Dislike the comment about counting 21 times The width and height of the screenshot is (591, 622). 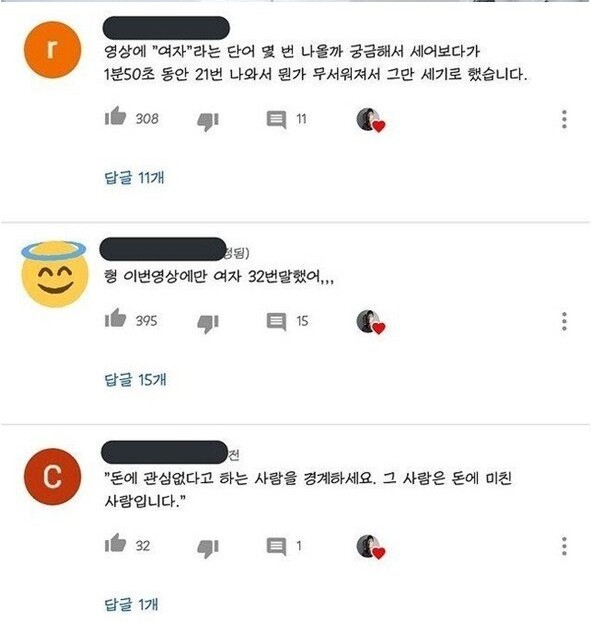[x=208, y=121]
